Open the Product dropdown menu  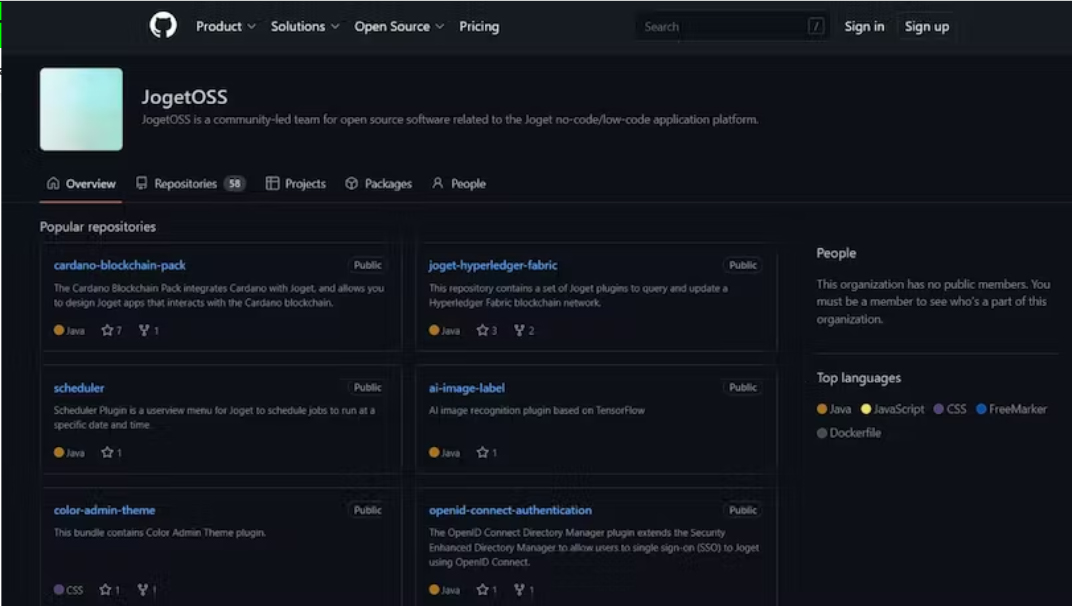point(225,26)
